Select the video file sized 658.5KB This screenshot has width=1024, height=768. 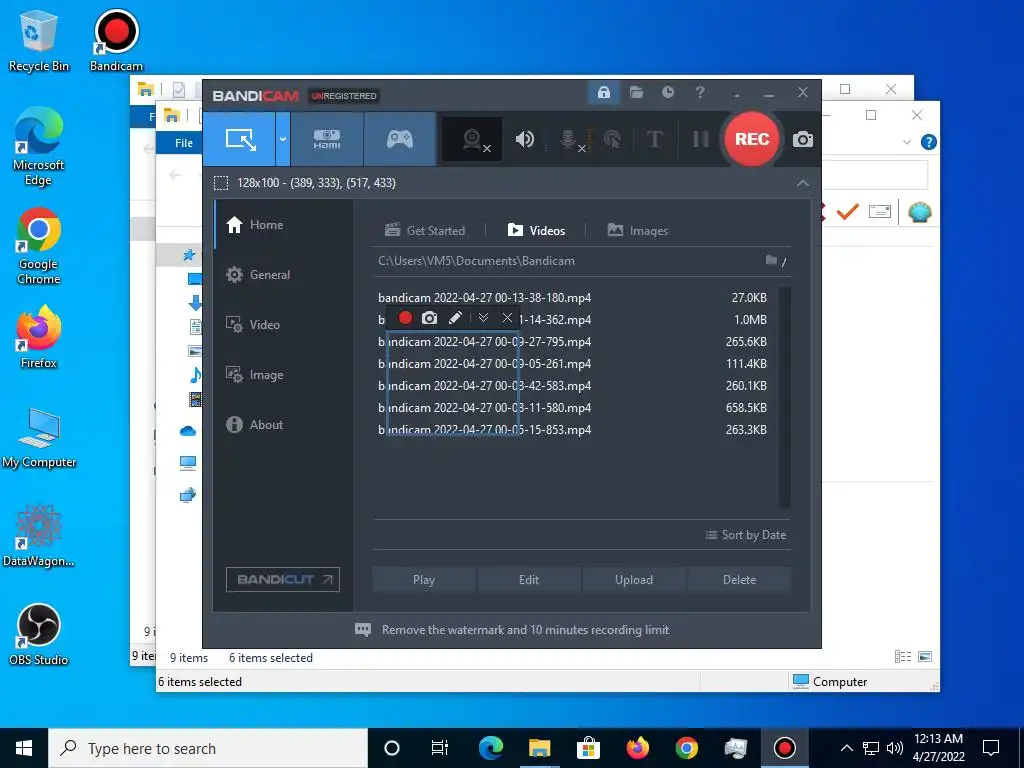(x=572, y=408)
